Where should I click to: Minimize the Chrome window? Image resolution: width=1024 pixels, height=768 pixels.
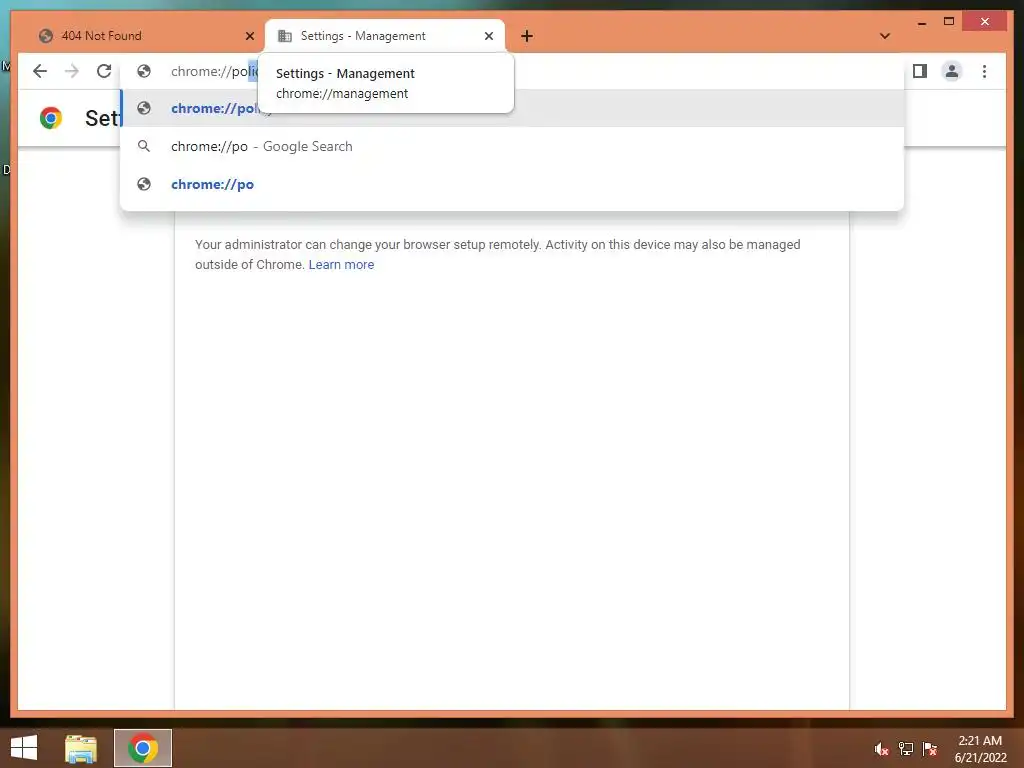pos(921,22)
